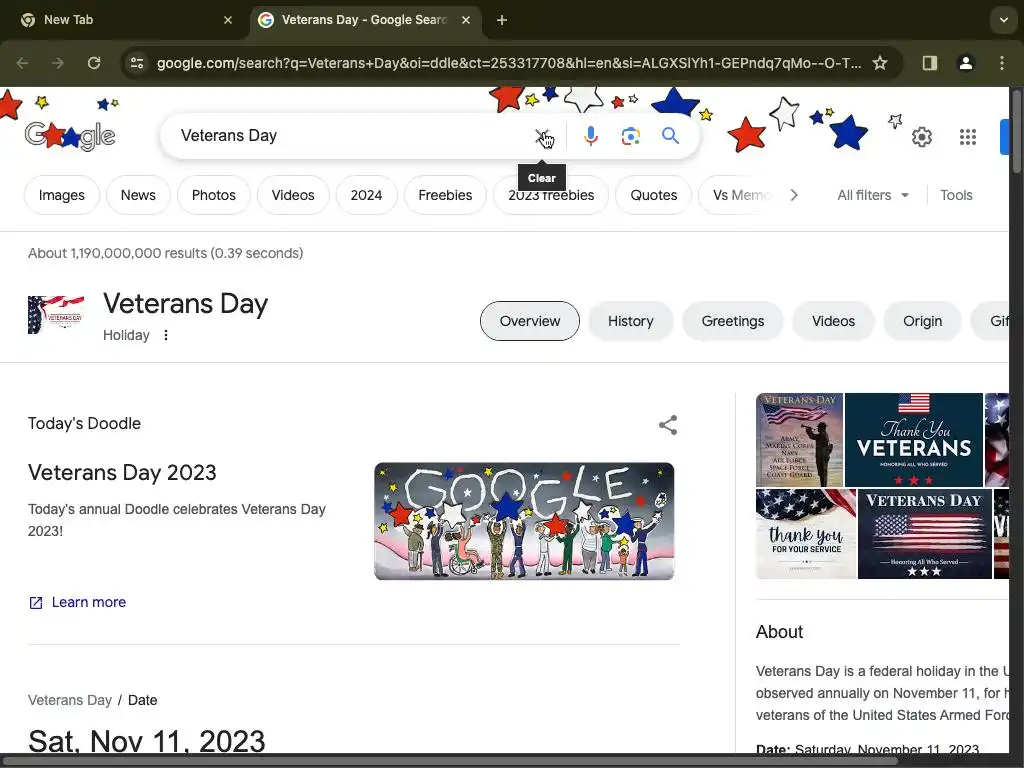
Task: Open search Tools
Action: point(956,195)
